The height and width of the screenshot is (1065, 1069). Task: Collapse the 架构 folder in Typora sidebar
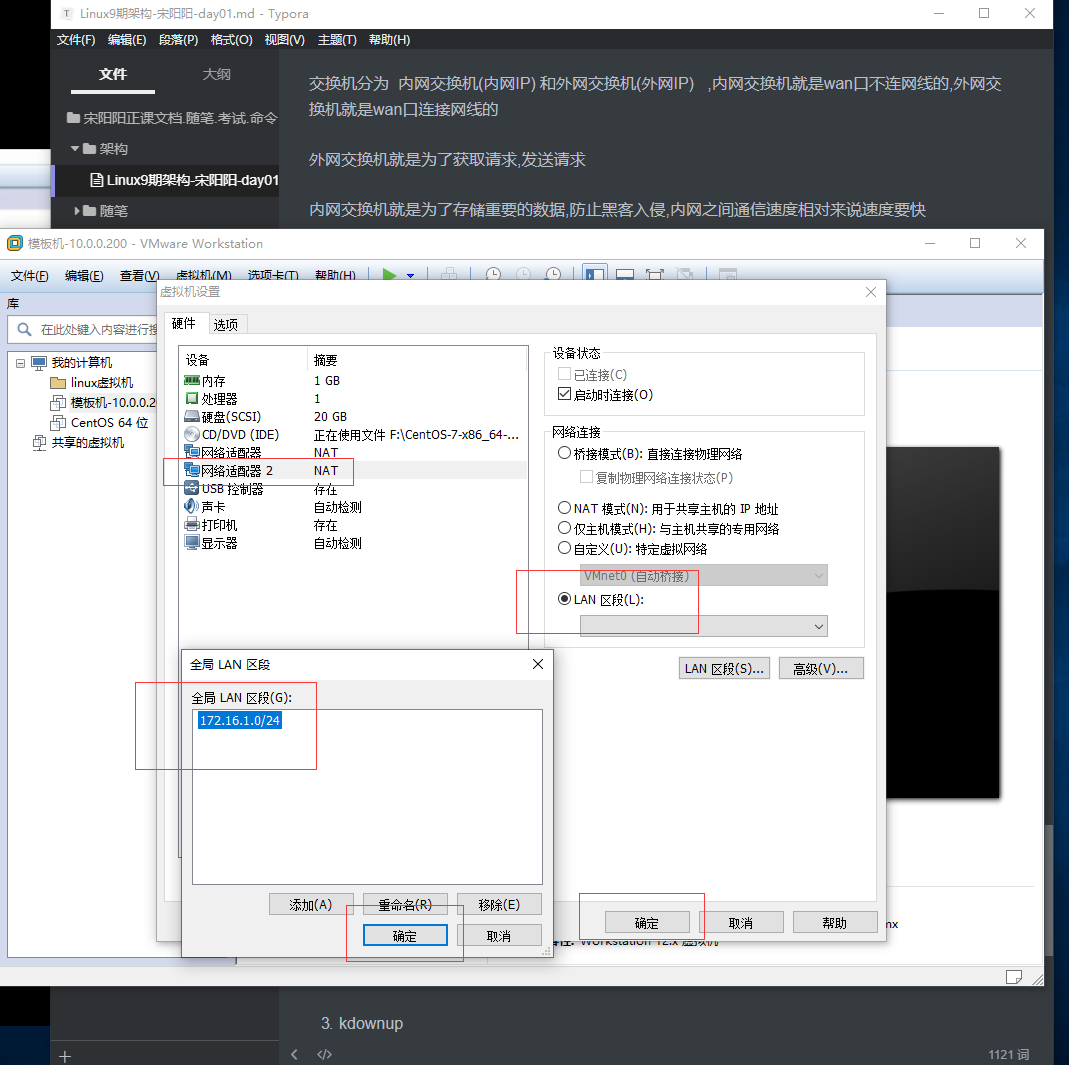75,148
